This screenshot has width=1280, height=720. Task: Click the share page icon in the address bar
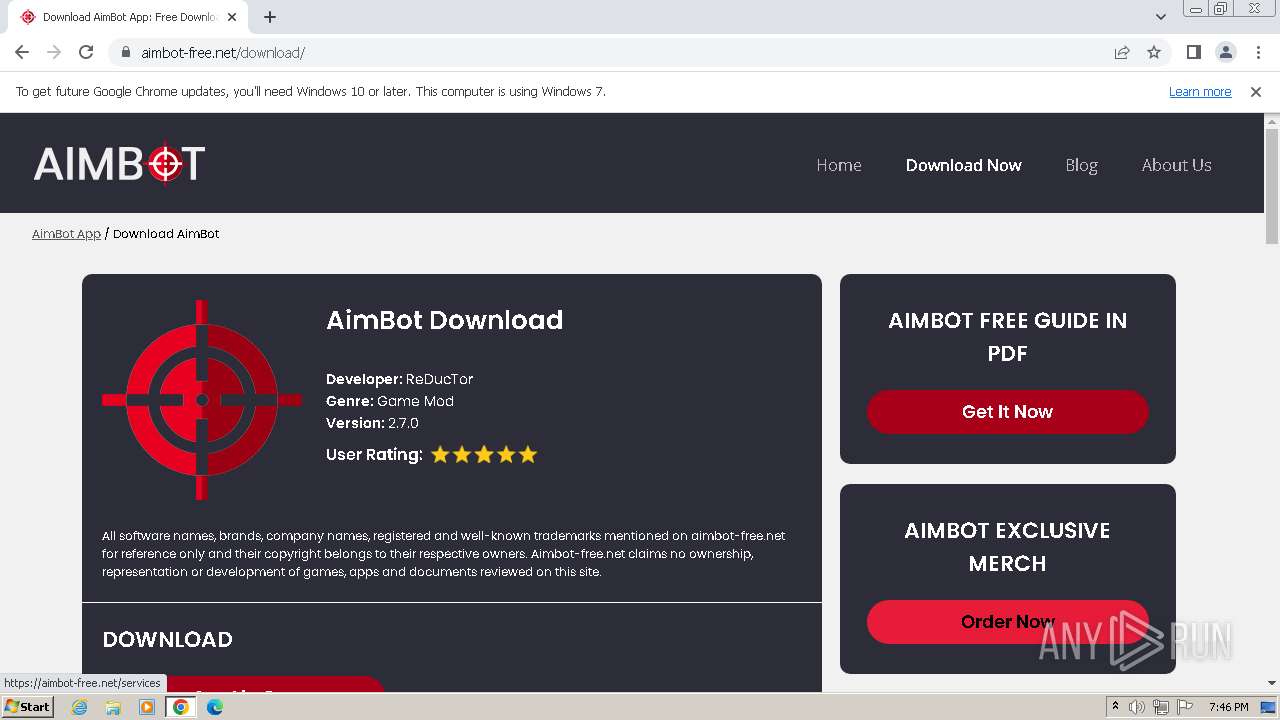pos(1122,52)
